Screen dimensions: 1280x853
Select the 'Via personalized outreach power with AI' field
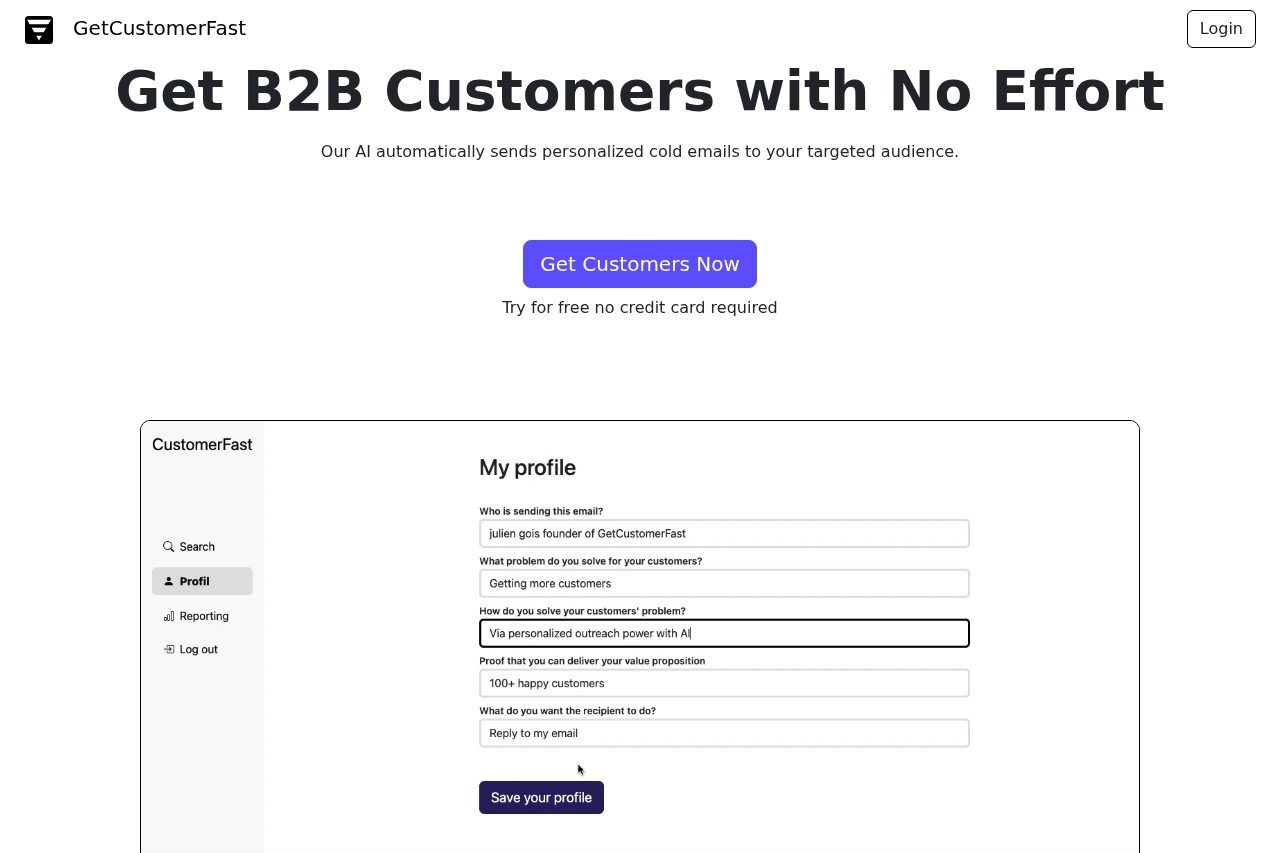coord(724,633)
